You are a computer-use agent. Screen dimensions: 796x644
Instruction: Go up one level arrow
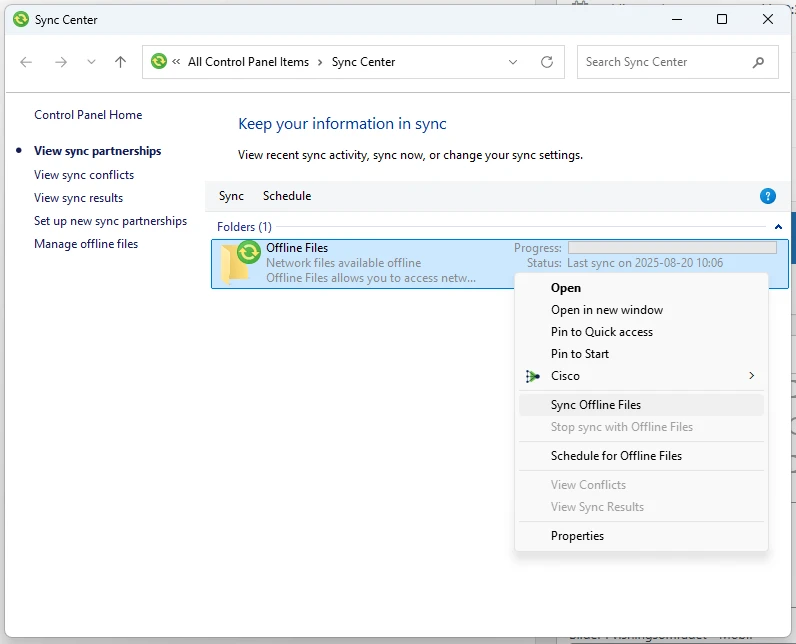tap(120, 62)
